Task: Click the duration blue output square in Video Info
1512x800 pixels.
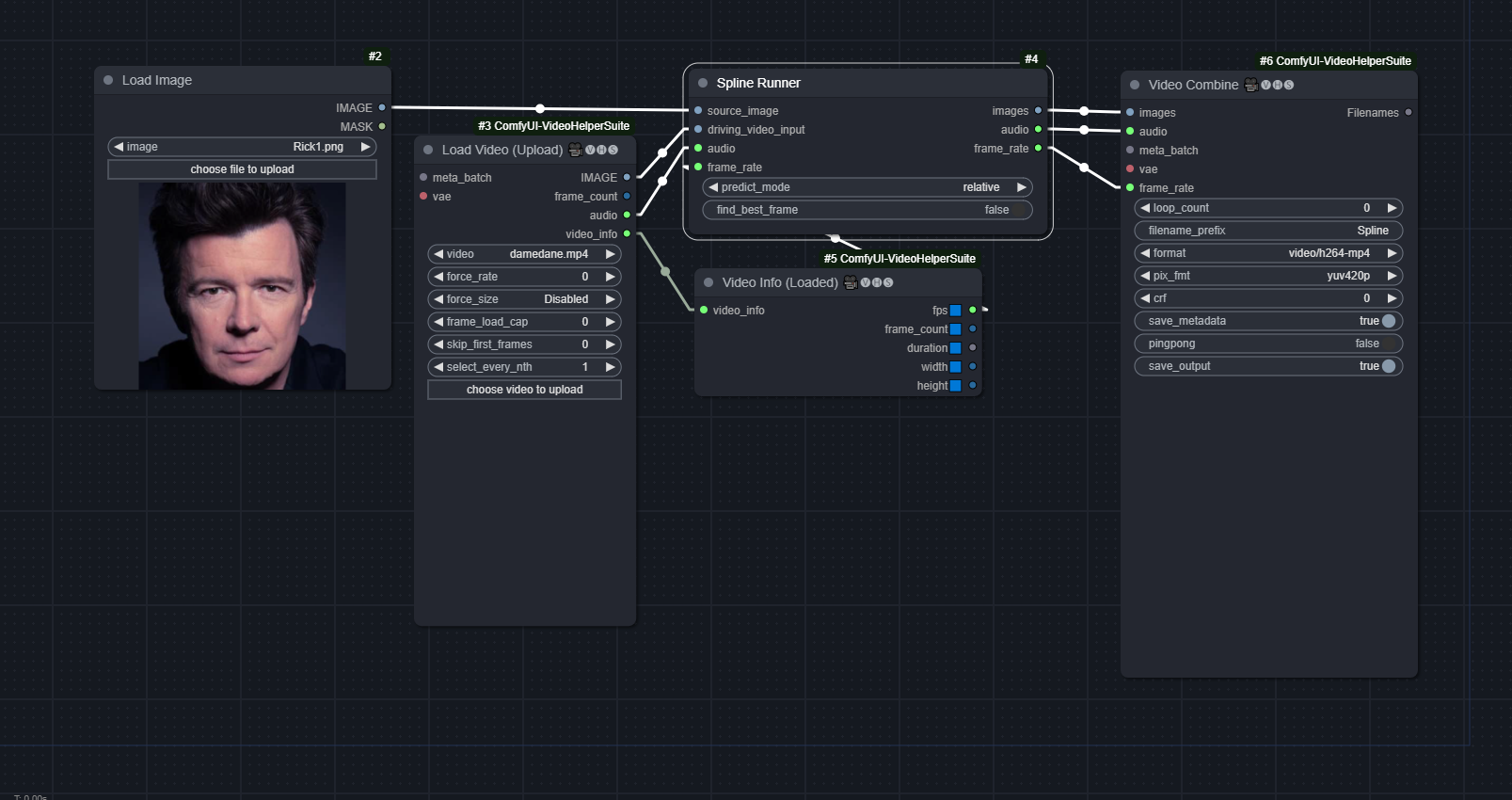Action: (x=956, y=348)
